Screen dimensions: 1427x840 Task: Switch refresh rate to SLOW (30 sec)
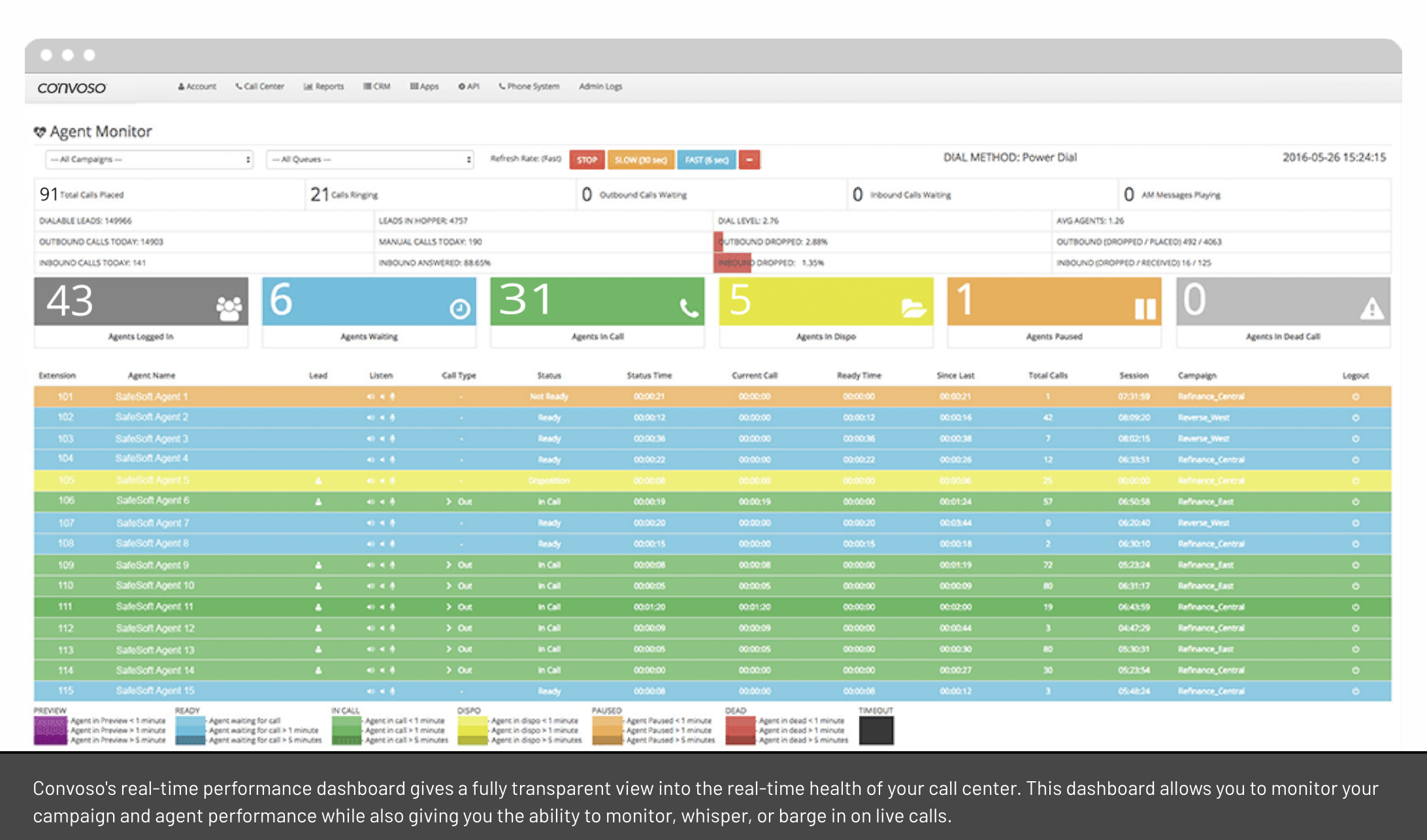[641, 159]
